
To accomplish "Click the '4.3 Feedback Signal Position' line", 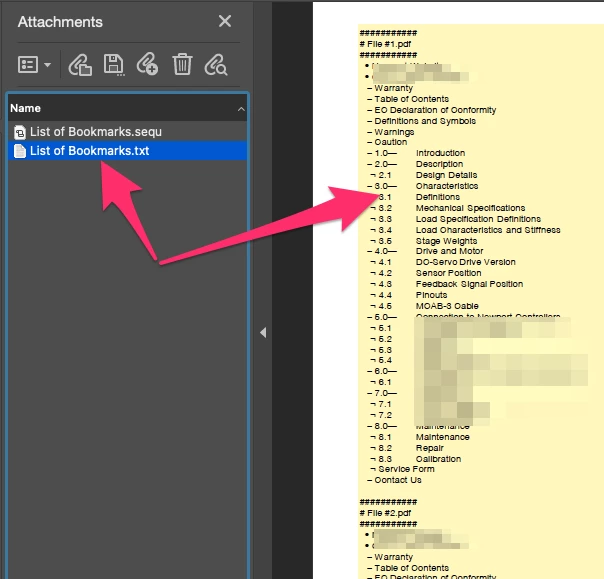I will (x=447, y=284).
